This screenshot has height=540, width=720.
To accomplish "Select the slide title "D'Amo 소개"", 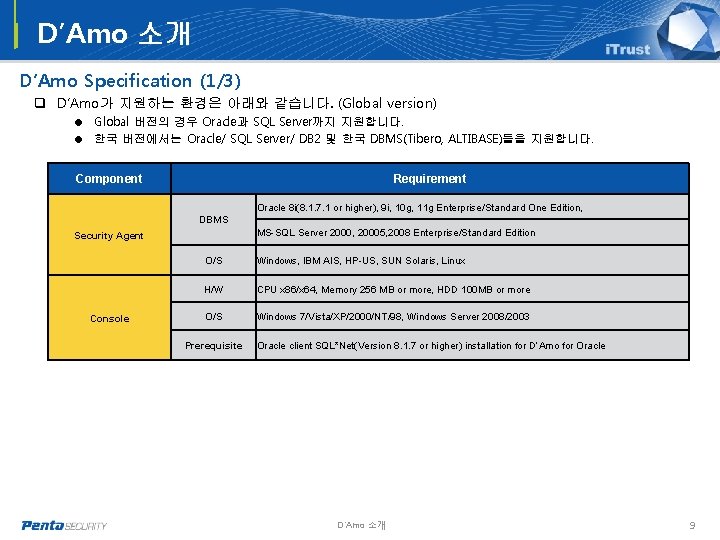I will (x=113, y=34).
